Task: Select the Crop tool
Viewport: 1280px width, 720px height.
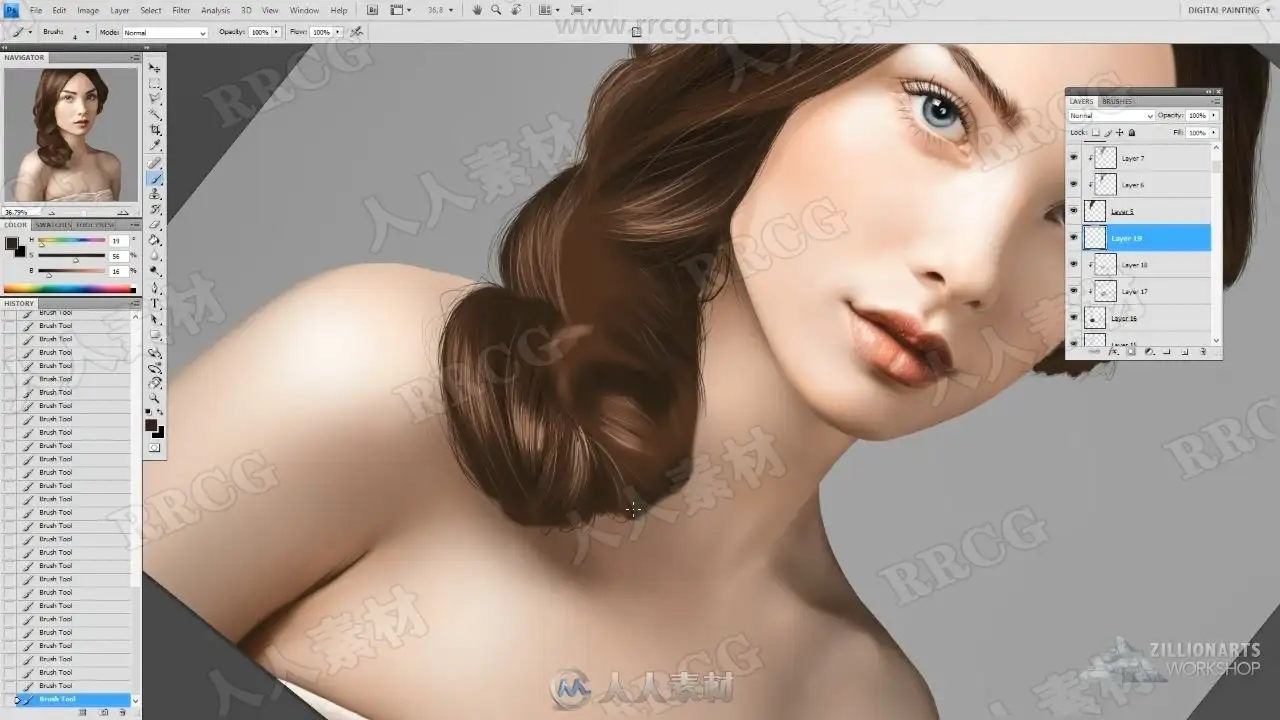Action: pyautogui.click(x=155, y=130)
